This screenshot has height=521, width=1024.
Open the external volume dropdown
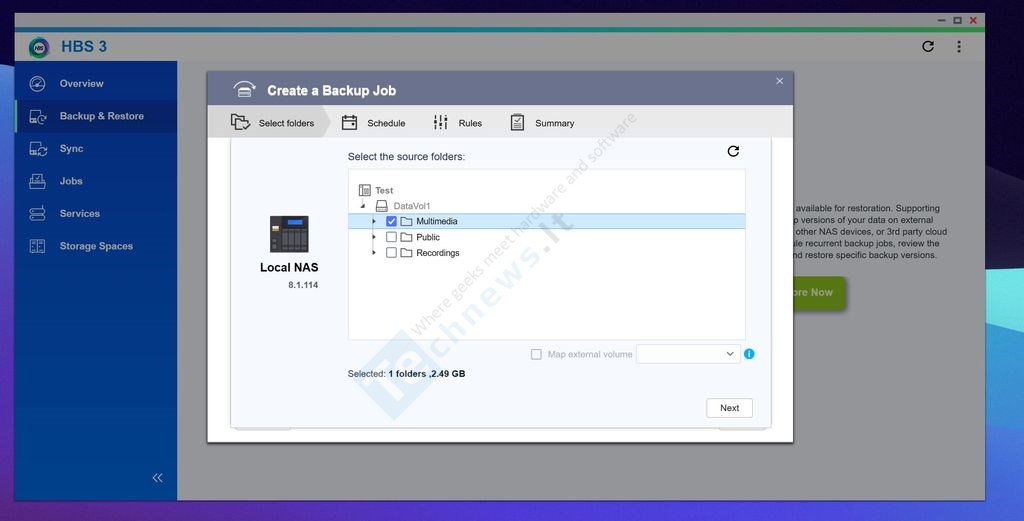coord(688,354)
